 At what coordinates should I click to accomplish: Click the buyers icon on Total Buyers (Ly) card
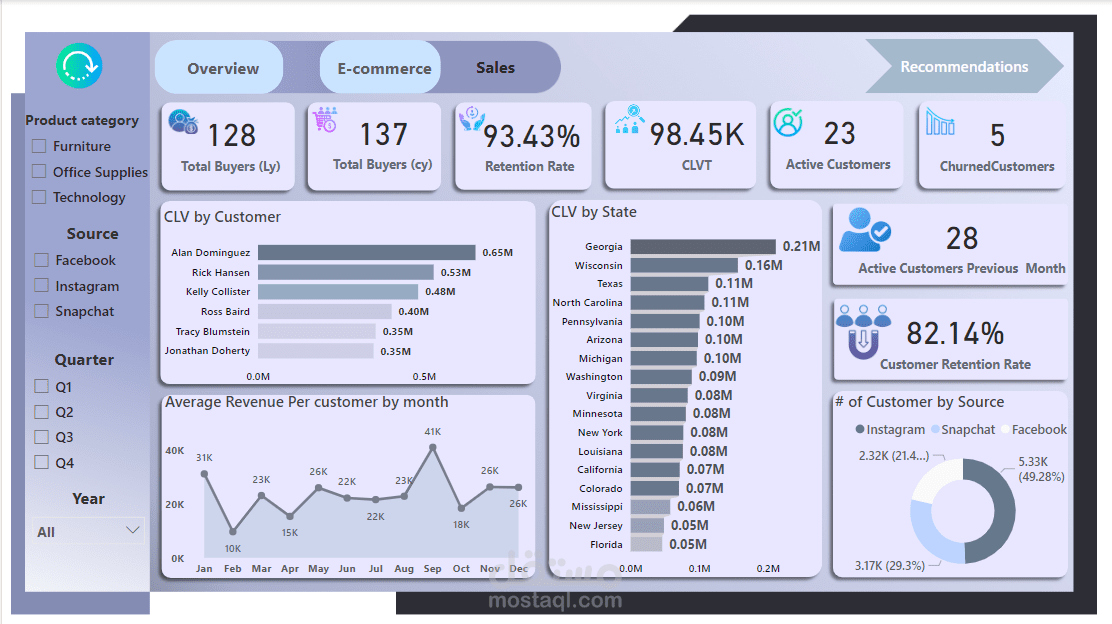pyautogui.click(x=181, y=122)
